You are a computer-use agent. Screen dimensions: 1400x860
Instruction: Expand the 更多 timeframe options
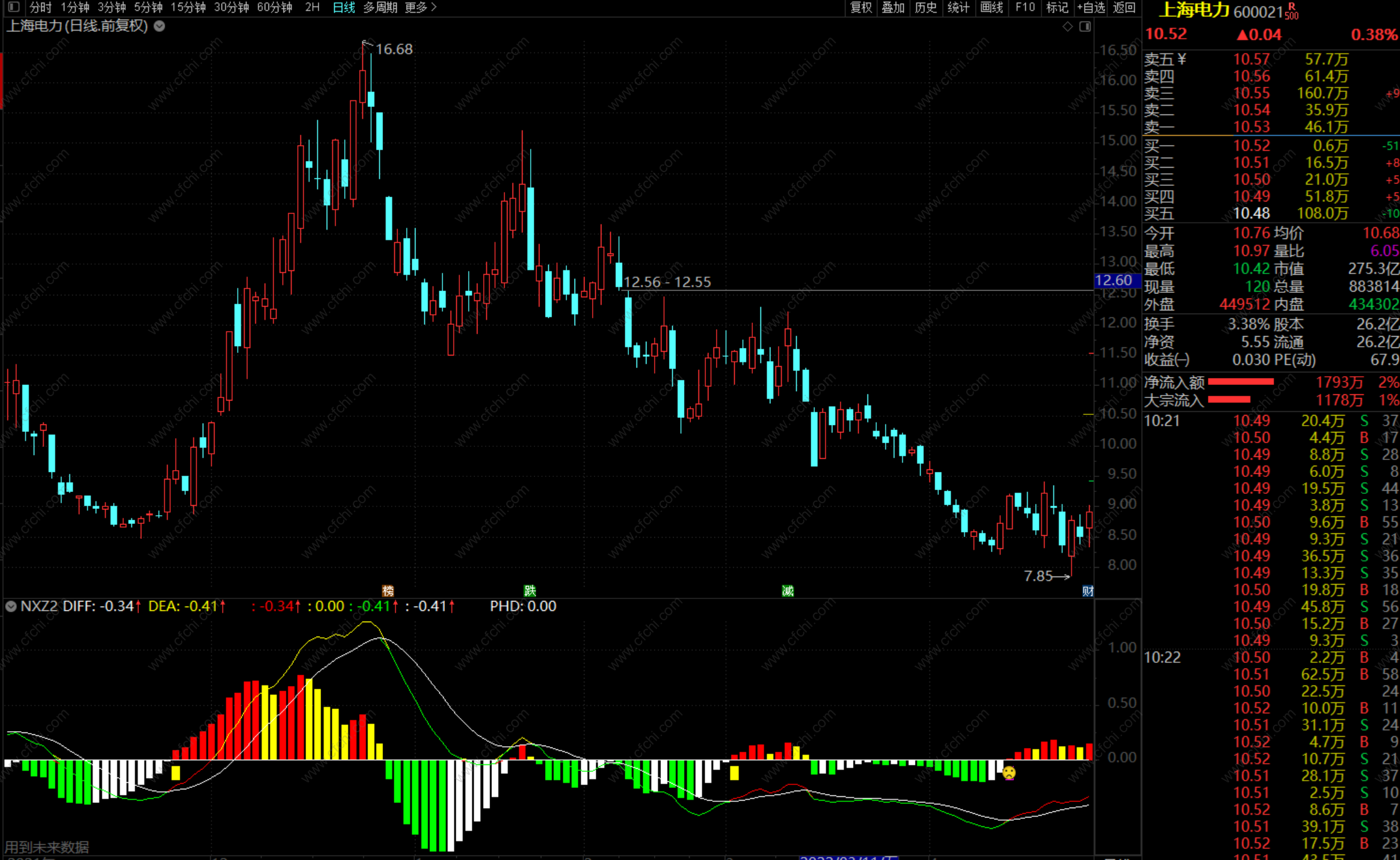[x=421, y=8]
